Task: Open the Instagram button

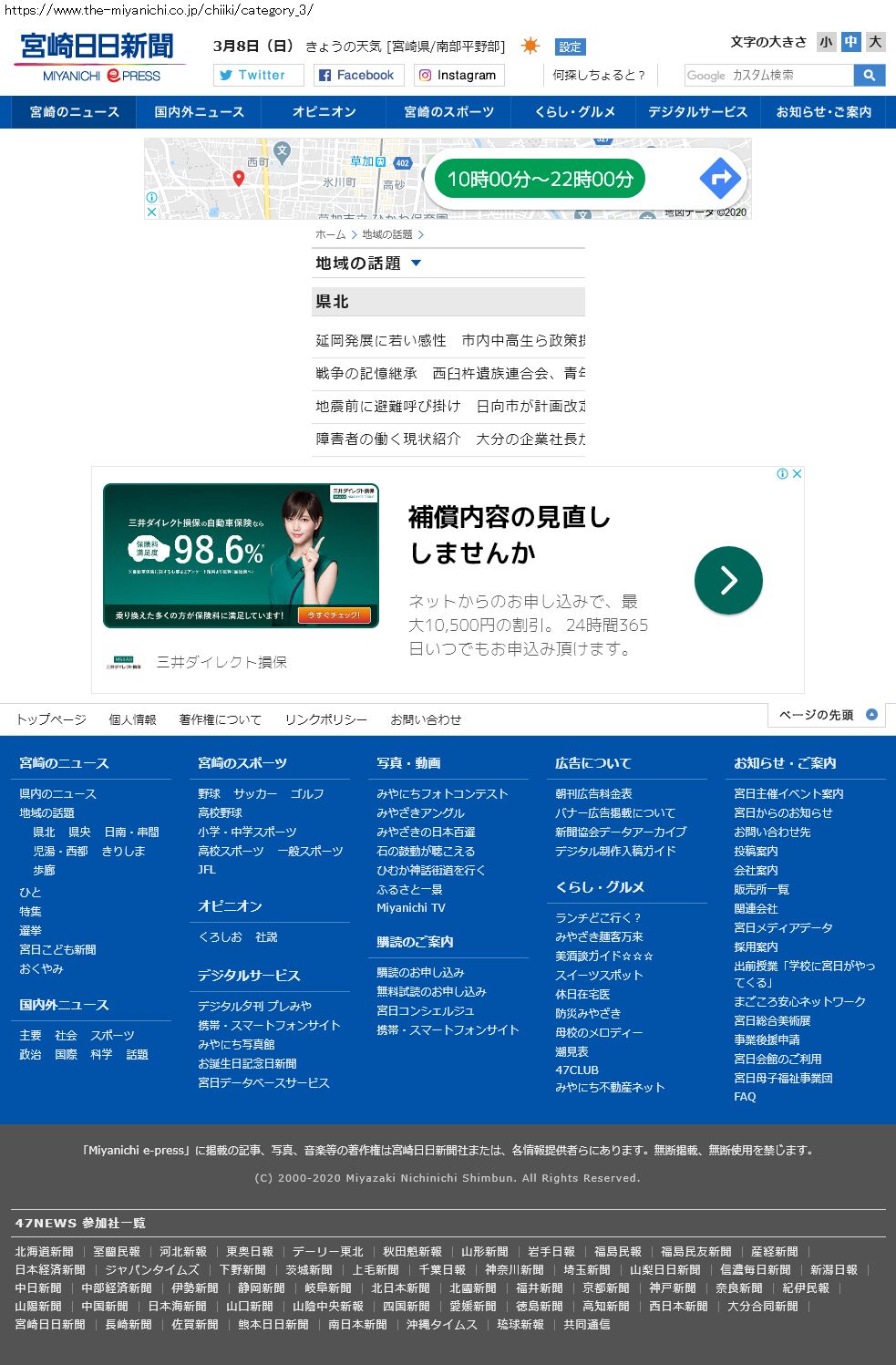Action: click(459, 75)
